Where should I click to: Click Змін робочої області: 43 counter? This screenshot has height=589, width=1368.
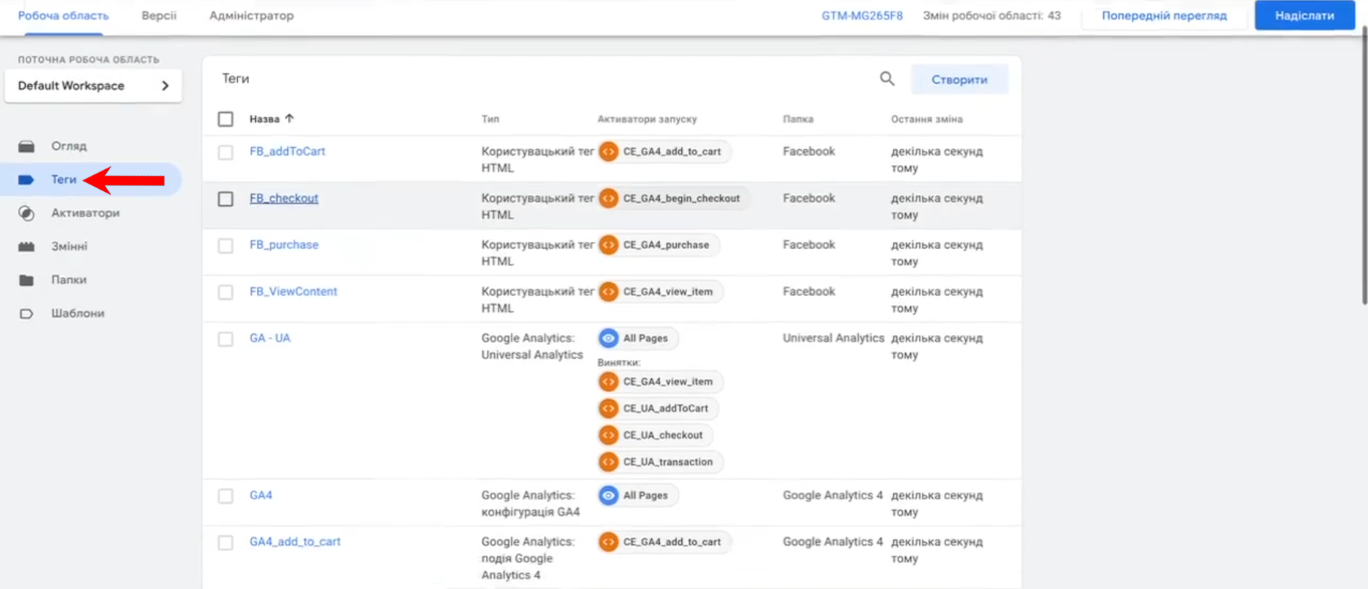click(x=991, y=16)
